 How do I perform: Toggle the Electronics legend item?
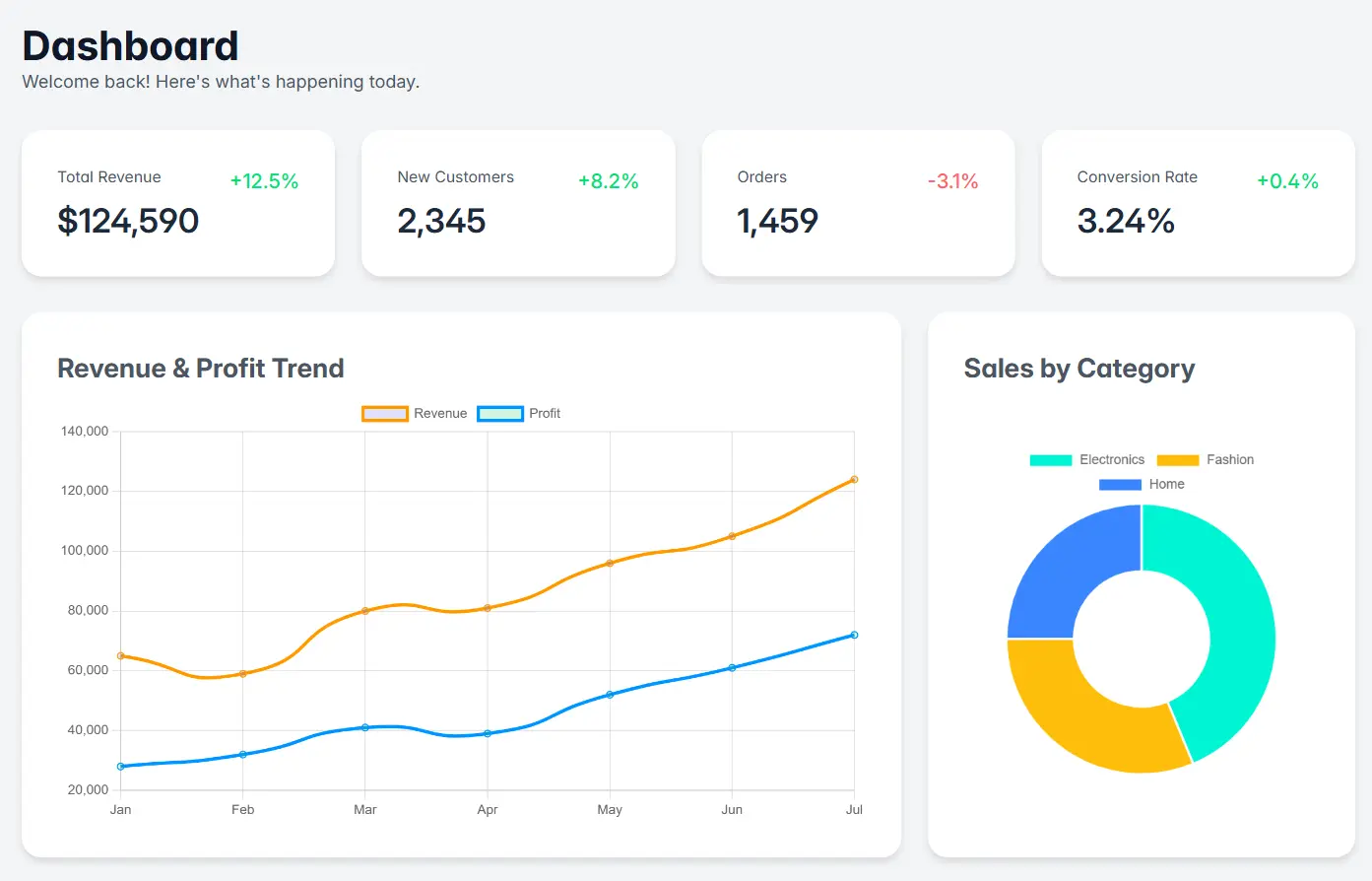tap(1087, 460)
